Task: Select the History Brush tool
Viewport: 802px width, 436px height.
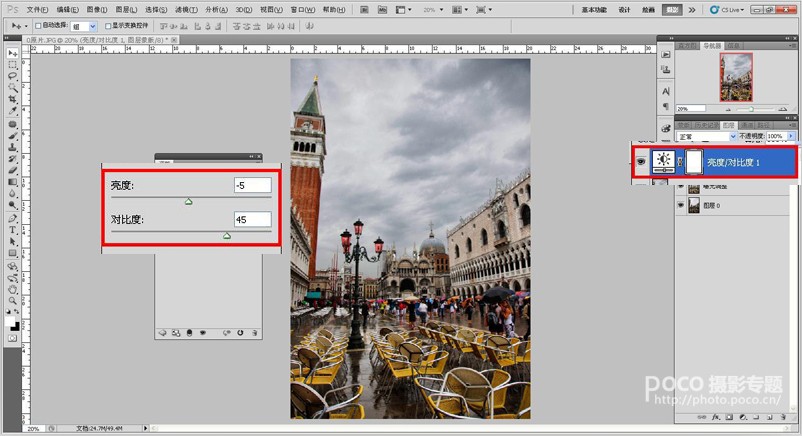Action: pyautogui.click(x=13, y=159)
